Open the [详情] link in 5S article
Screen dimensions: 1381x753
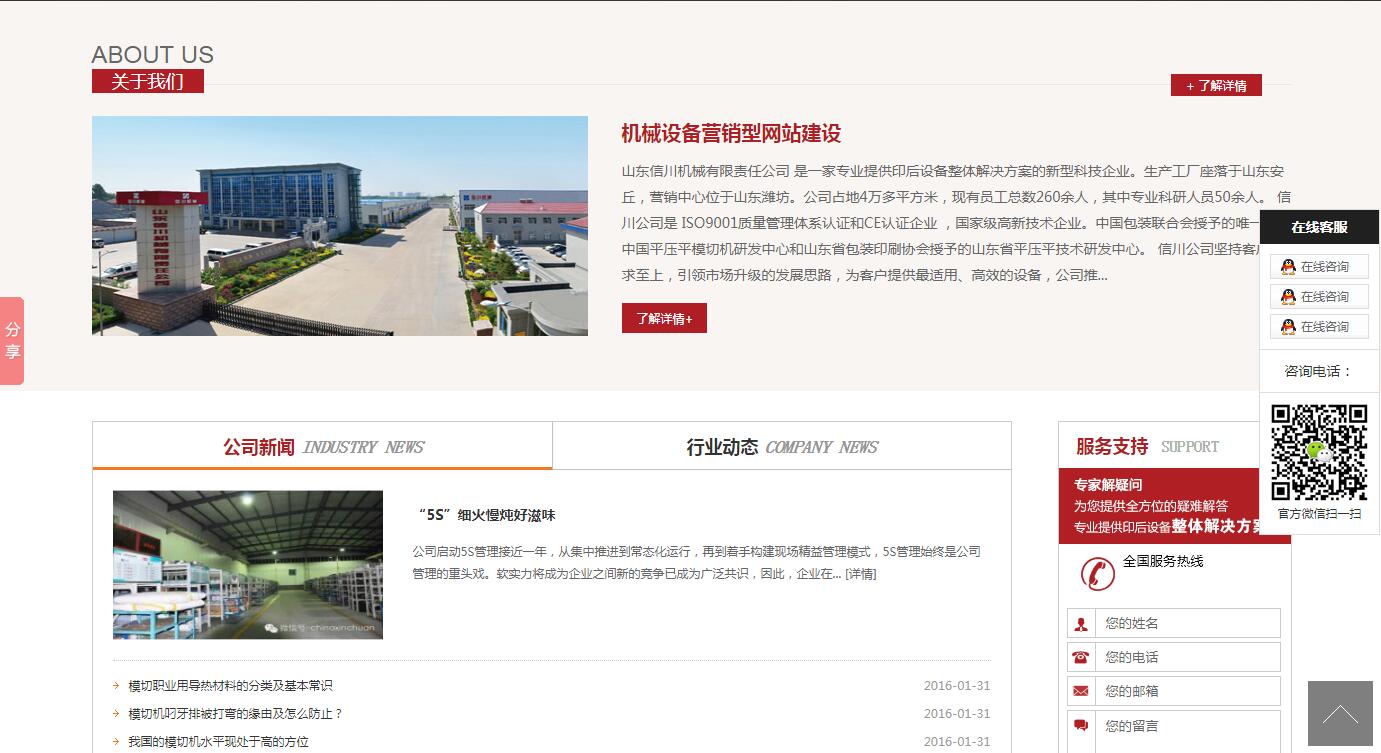(x=860, y=574)
